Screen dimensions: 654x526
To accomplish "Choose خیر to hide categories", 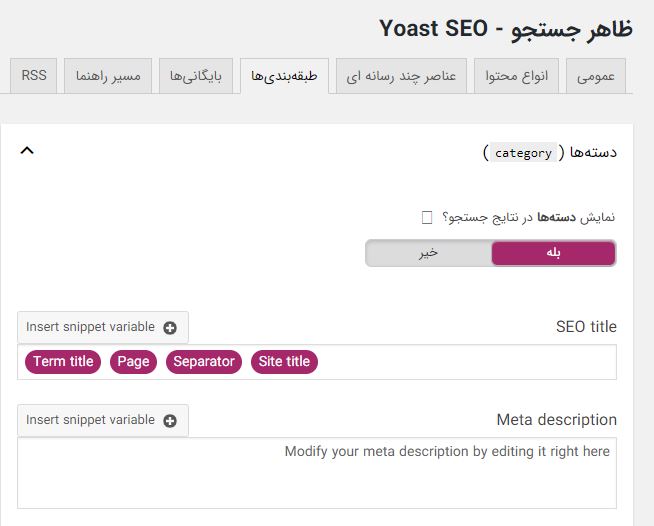I will [429, 253].
